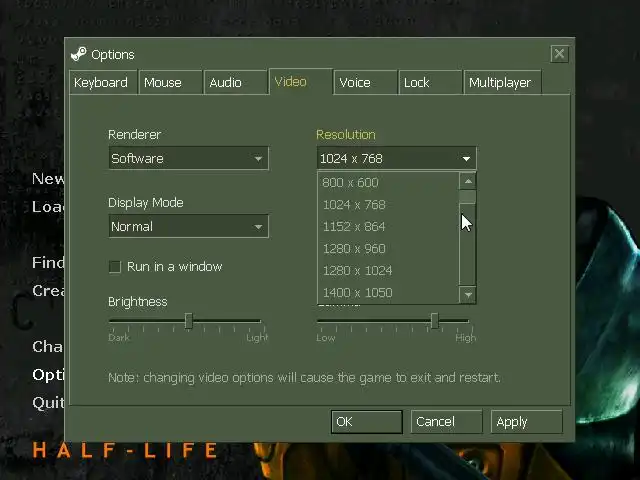Image resolution: width=640 pixels, height=480 pixels.
Task: Click the Cancel button
Action: tap(447, 422)
